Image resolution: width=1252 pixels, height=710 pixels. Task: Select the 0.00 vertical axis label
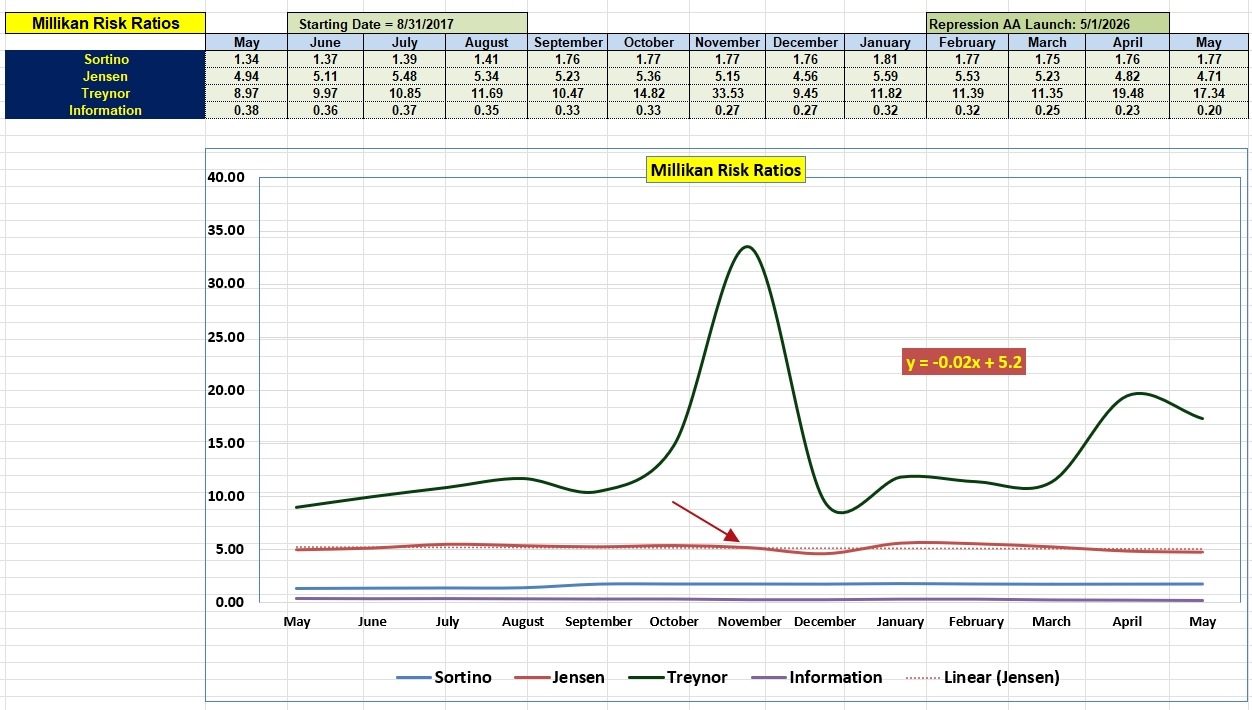(x=229, y=602)
